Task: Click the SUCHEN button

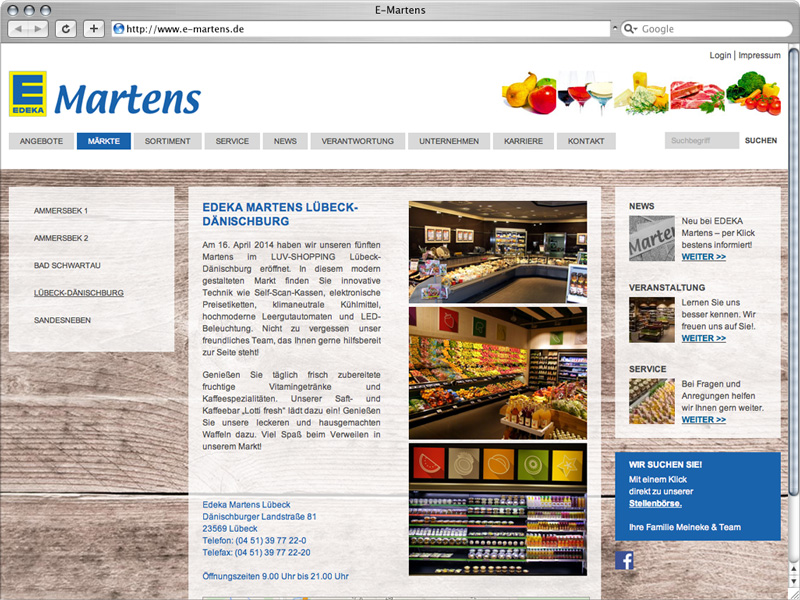Action: tap(761, 140)
